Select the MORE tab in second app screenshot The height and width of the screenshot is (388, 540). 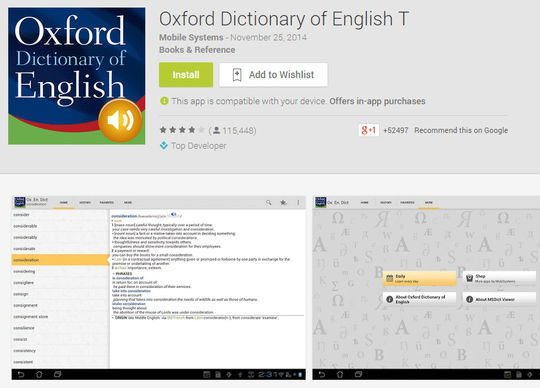coord(429,203)
